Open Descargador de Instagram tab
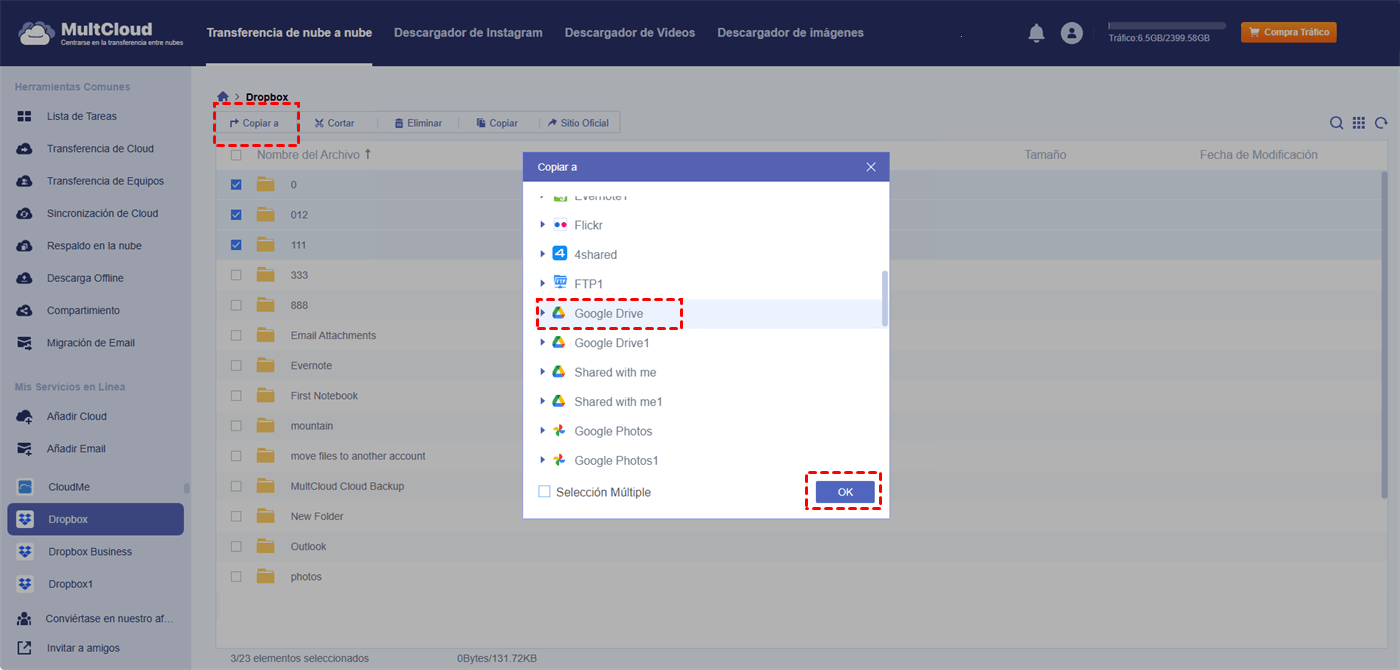The width and height of the screenshot is (1400, 670). (468, 33)
